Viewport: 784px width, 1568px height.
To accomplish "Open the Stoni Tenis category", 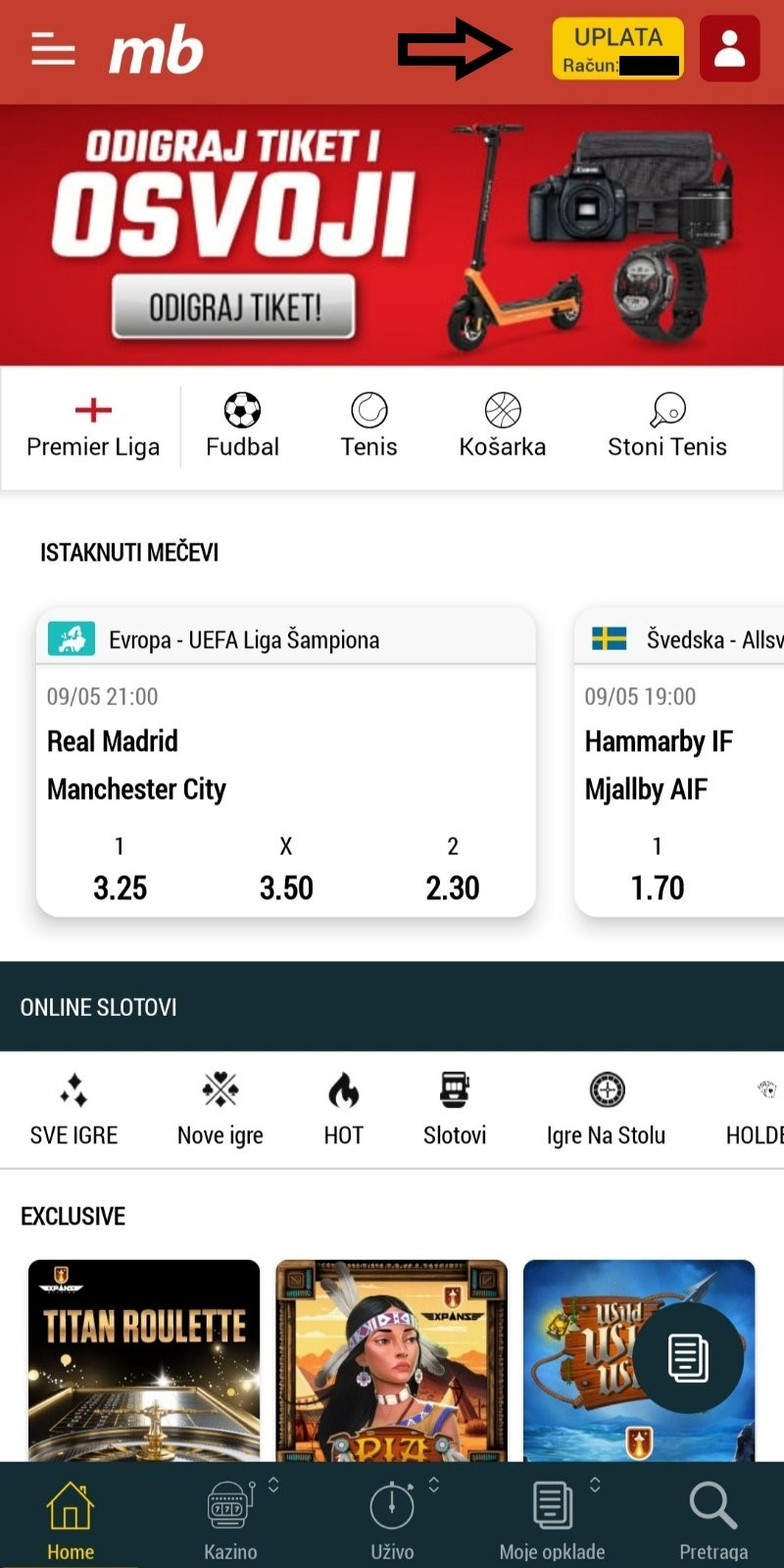I will [667, 426].
